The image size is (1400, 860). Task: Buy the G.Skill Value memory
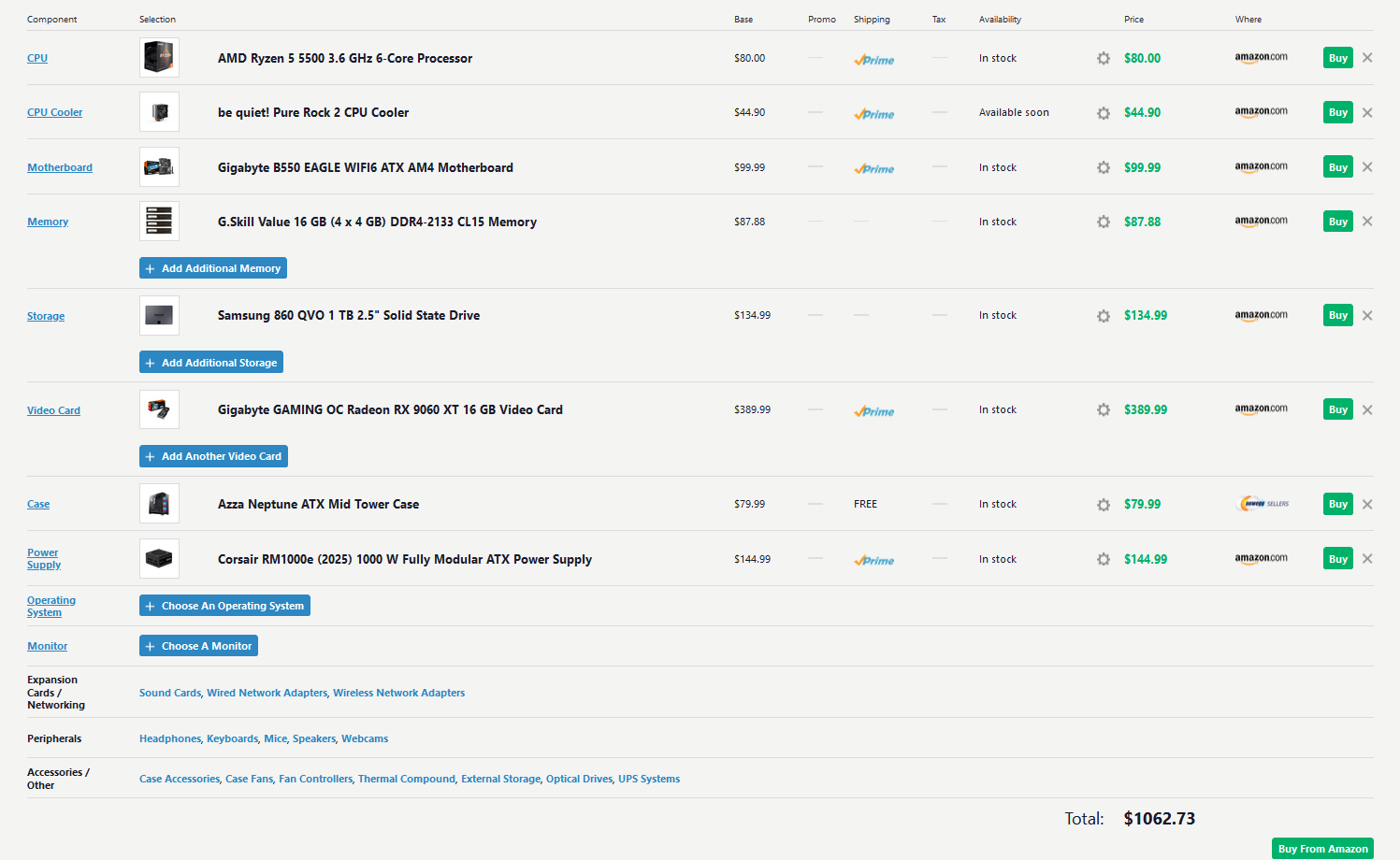click(1338, 222)
